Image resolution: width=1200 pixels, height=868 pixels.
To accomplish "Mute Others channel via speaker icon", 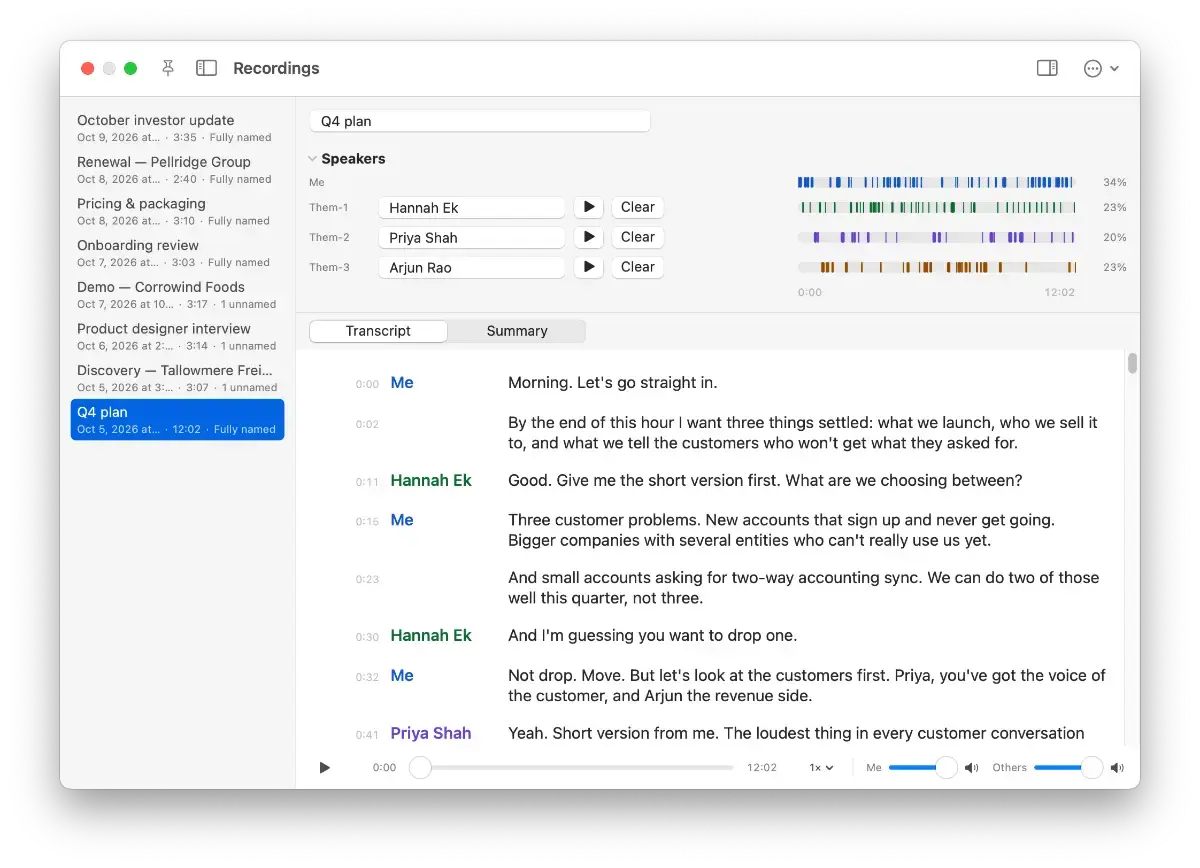I will [x=1117, y=768].
